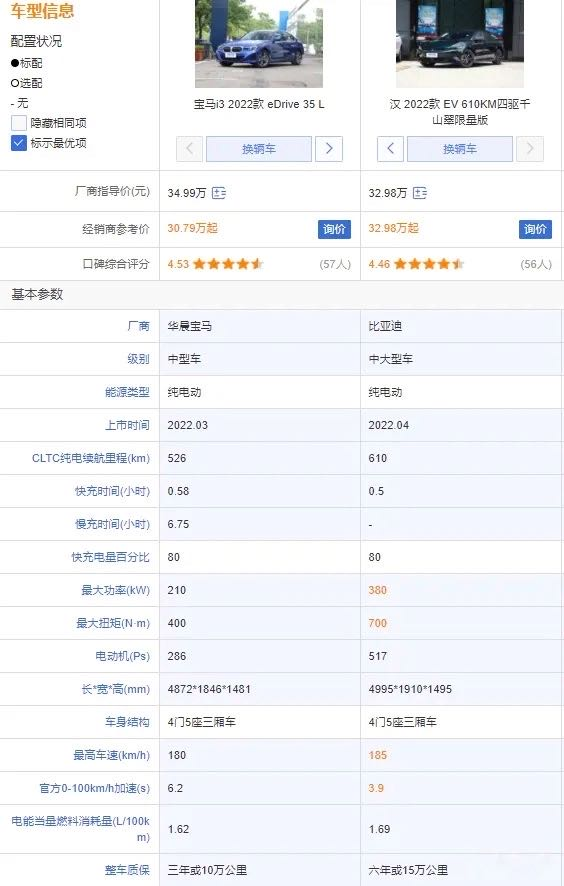The width and height of the screenshot is (564, 886).
Task: Click 电能当量燃料消耗量 label
Action: 81,829
